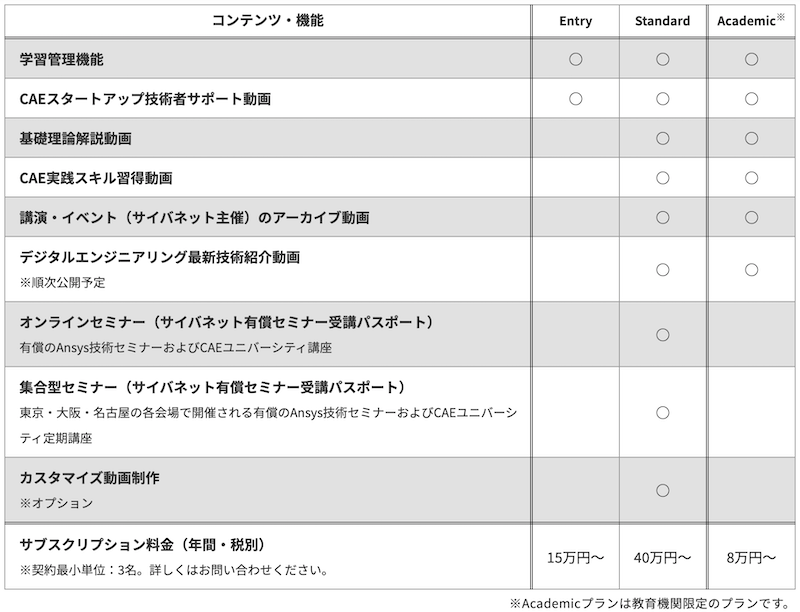Click the Entry circle for 学習管理機能

coord(576,59)
